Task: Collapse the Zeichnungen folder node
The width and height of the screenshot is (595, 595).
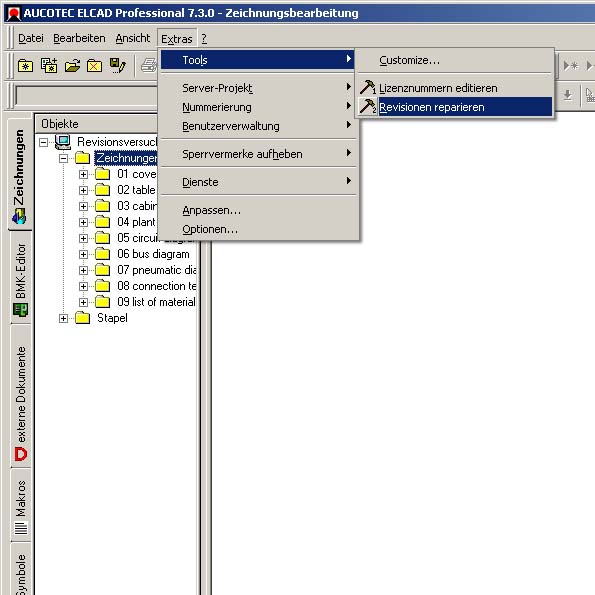Action: 63,158
